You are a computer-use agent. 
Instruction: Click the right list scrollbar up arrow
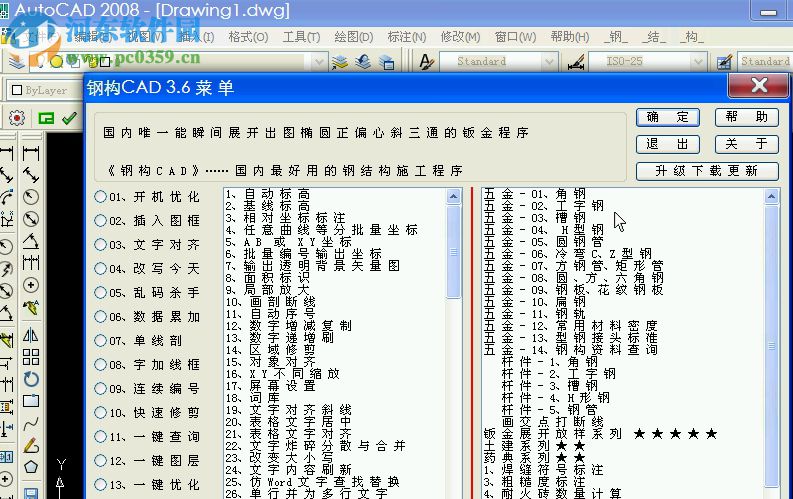(x=771, y=196)
